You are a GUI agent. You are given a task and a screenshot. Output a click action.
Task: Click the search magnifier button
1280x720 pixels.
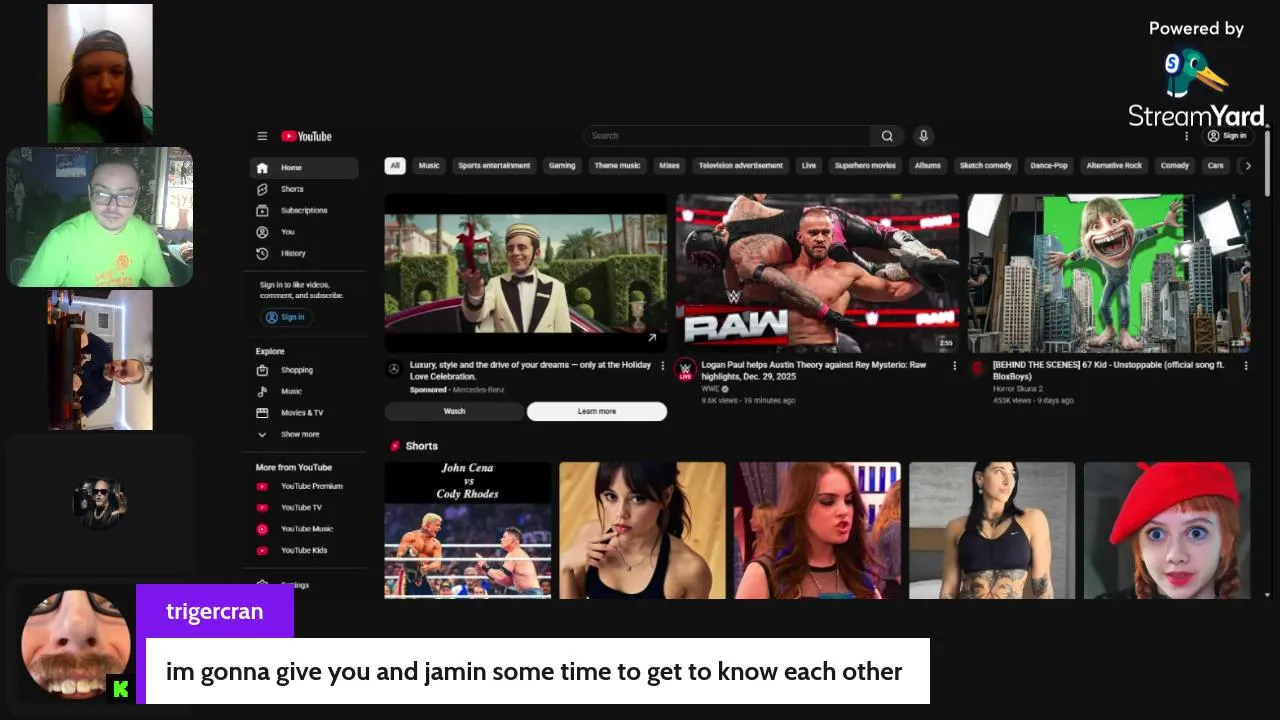pos(887,136)
